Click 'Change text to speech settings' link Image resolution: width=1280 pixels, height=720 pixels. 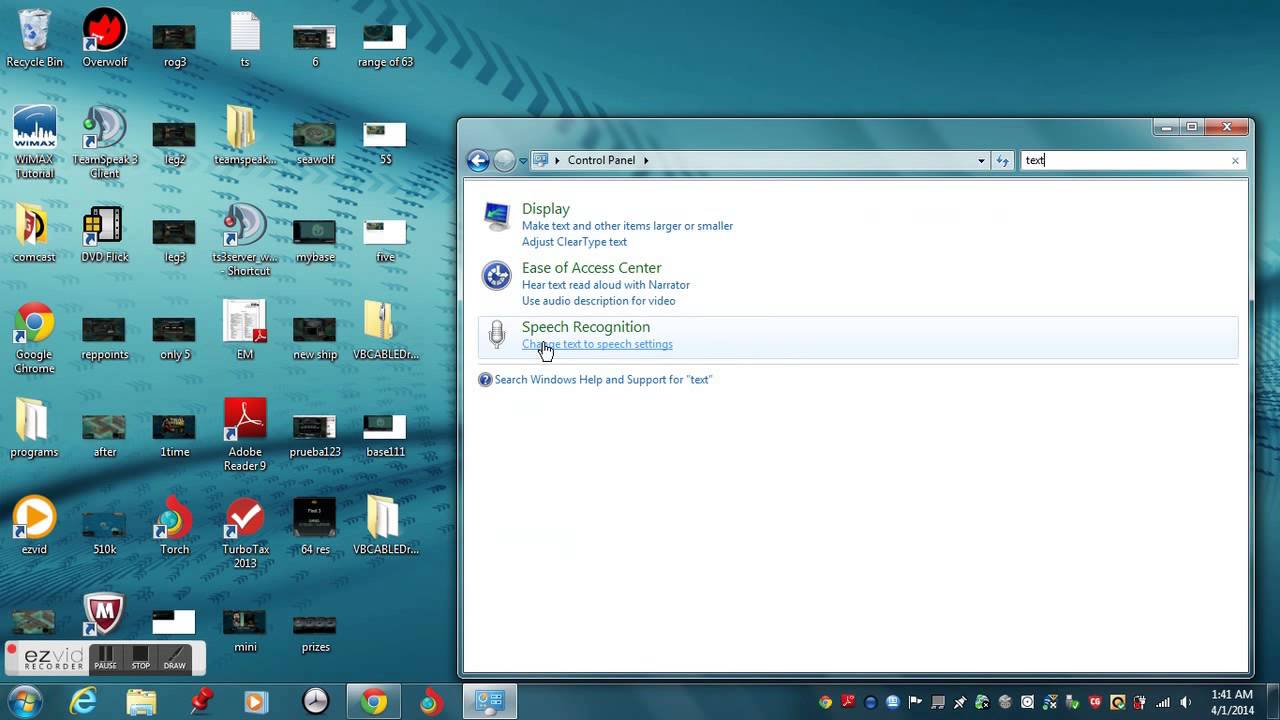point(597,344)
